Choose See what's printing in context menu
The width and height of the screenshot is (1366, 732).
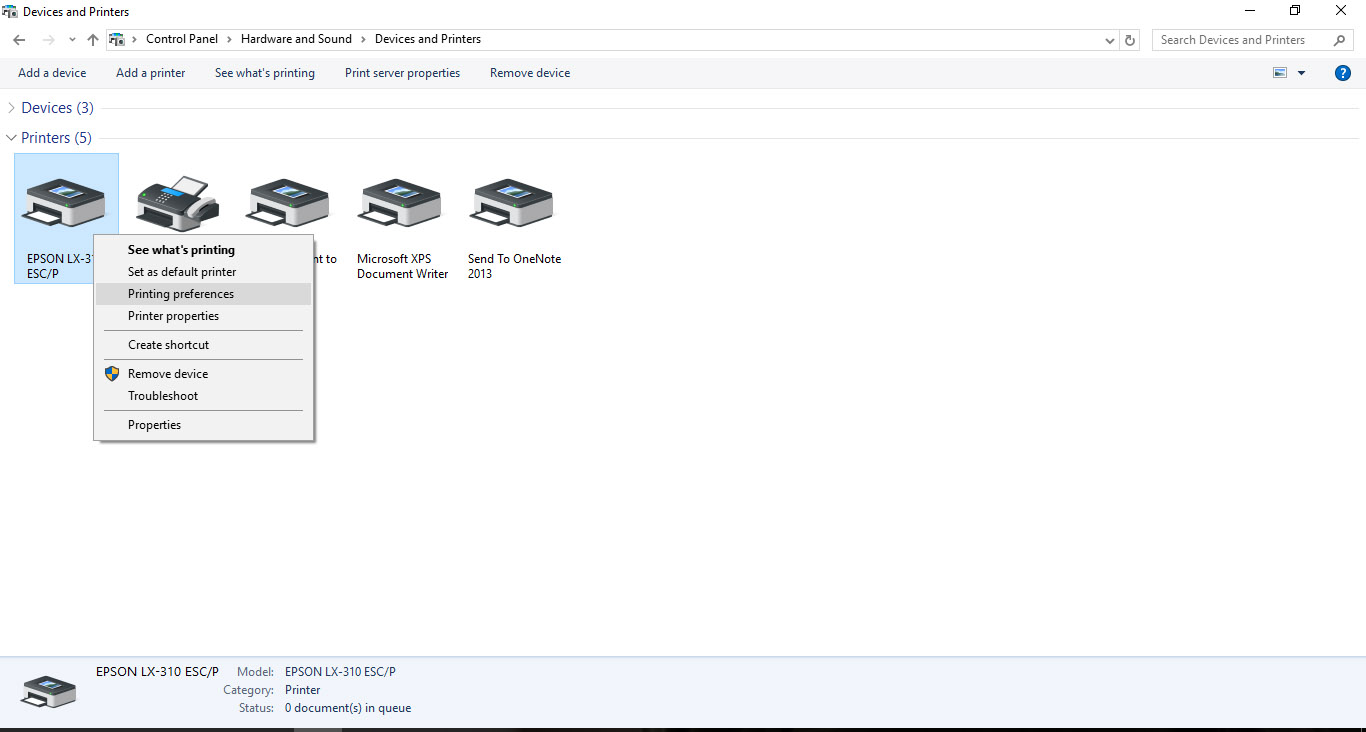(203, 250)
